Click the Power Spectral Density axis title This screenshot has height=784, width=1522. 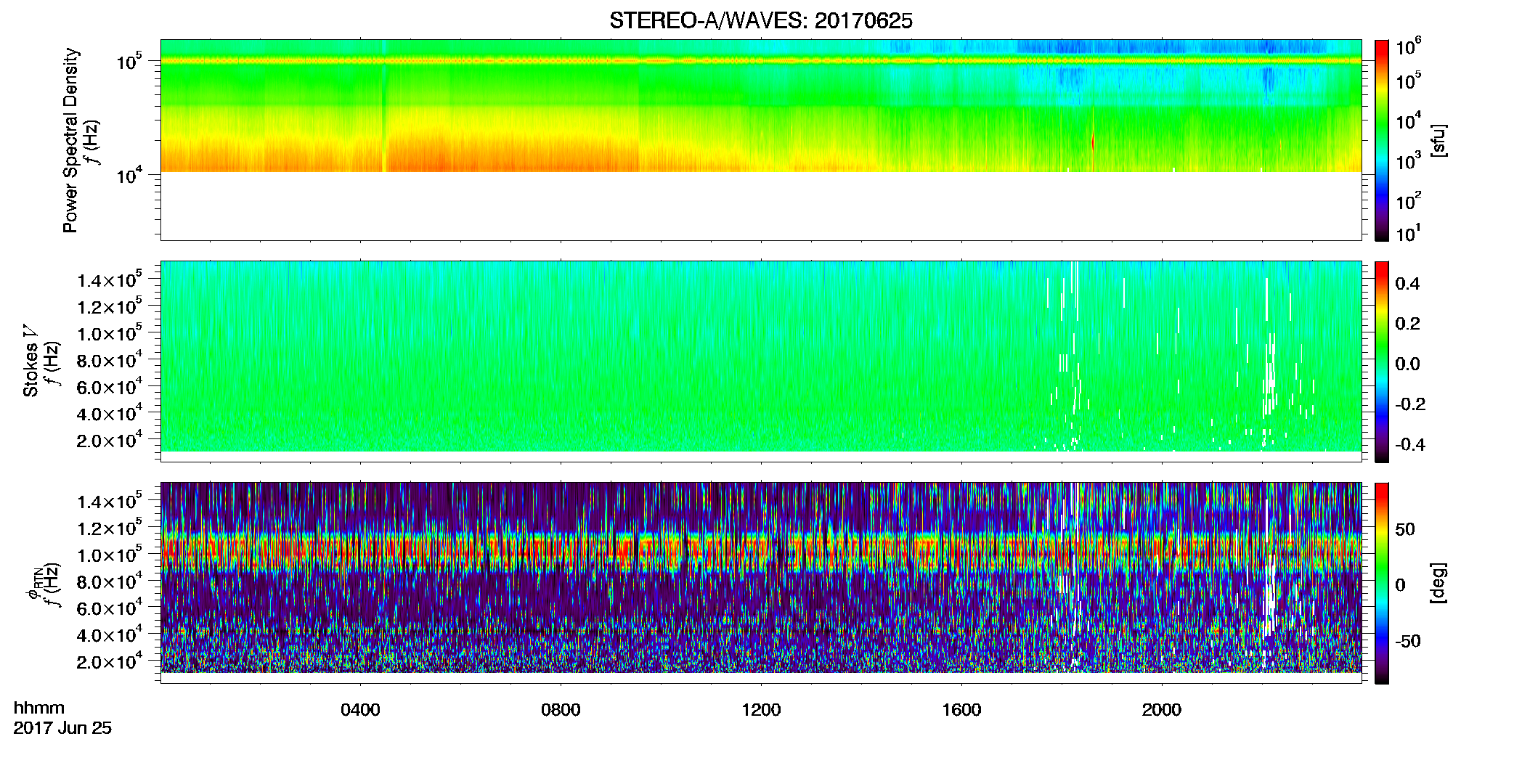[70, 140]
